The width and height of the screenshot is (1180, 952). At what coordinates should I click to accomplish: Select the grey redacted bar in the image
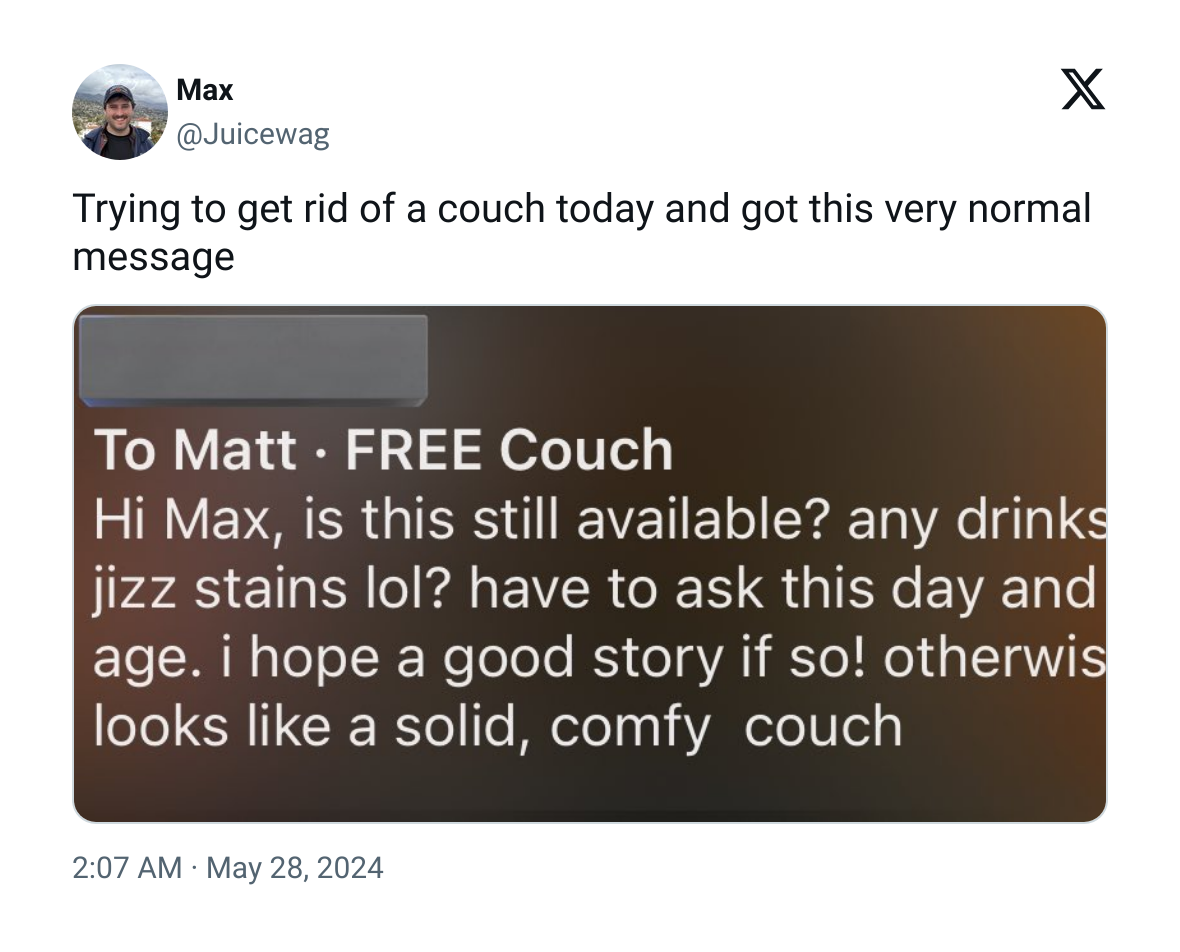coord(253,360)
